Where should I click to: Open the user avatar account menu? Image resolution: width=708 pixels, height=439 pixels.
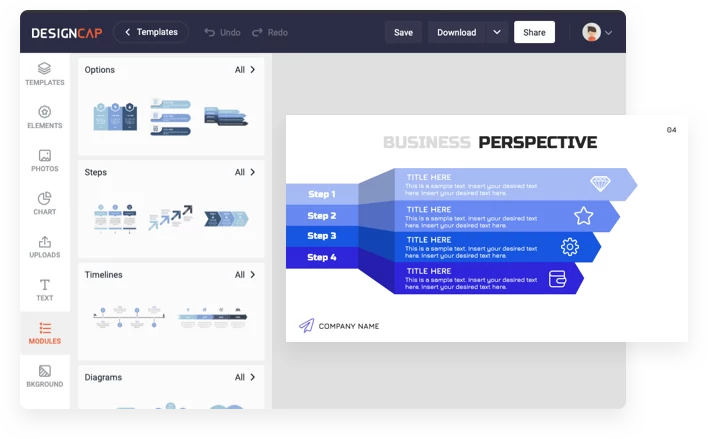tap(597, 32)
